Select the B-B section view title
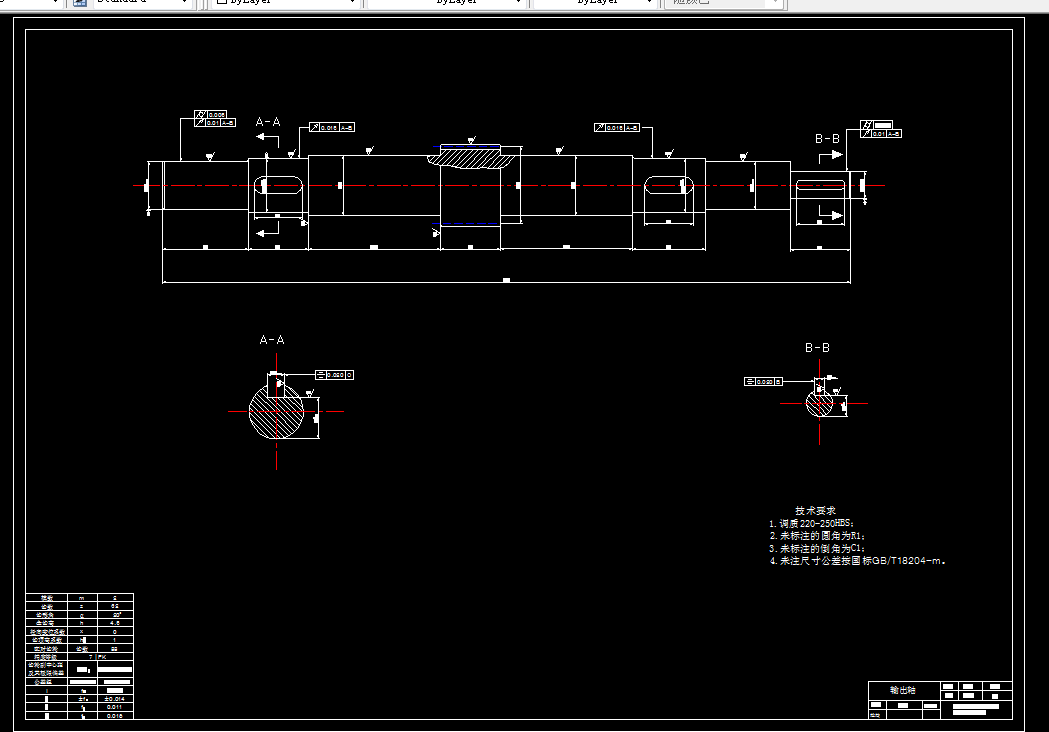 [x=817, y=348]
